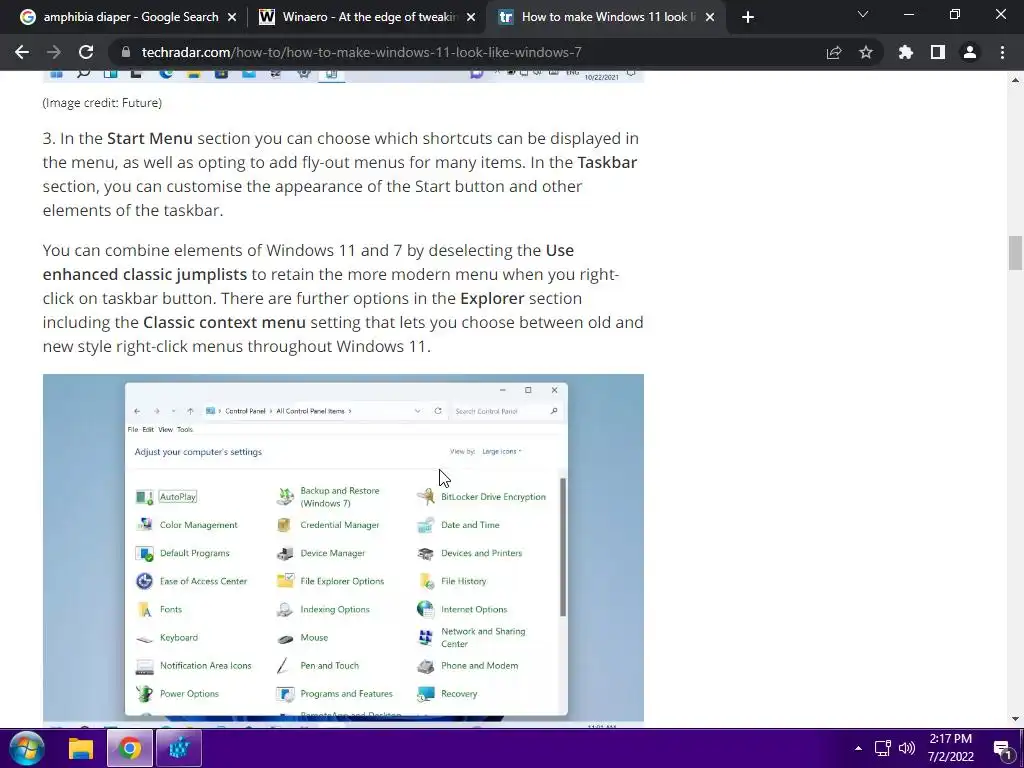Image resolution: width=1024 pixels, height=768 pixels.
Task: Click the forward navigation arrow
Action: point(54,52)
